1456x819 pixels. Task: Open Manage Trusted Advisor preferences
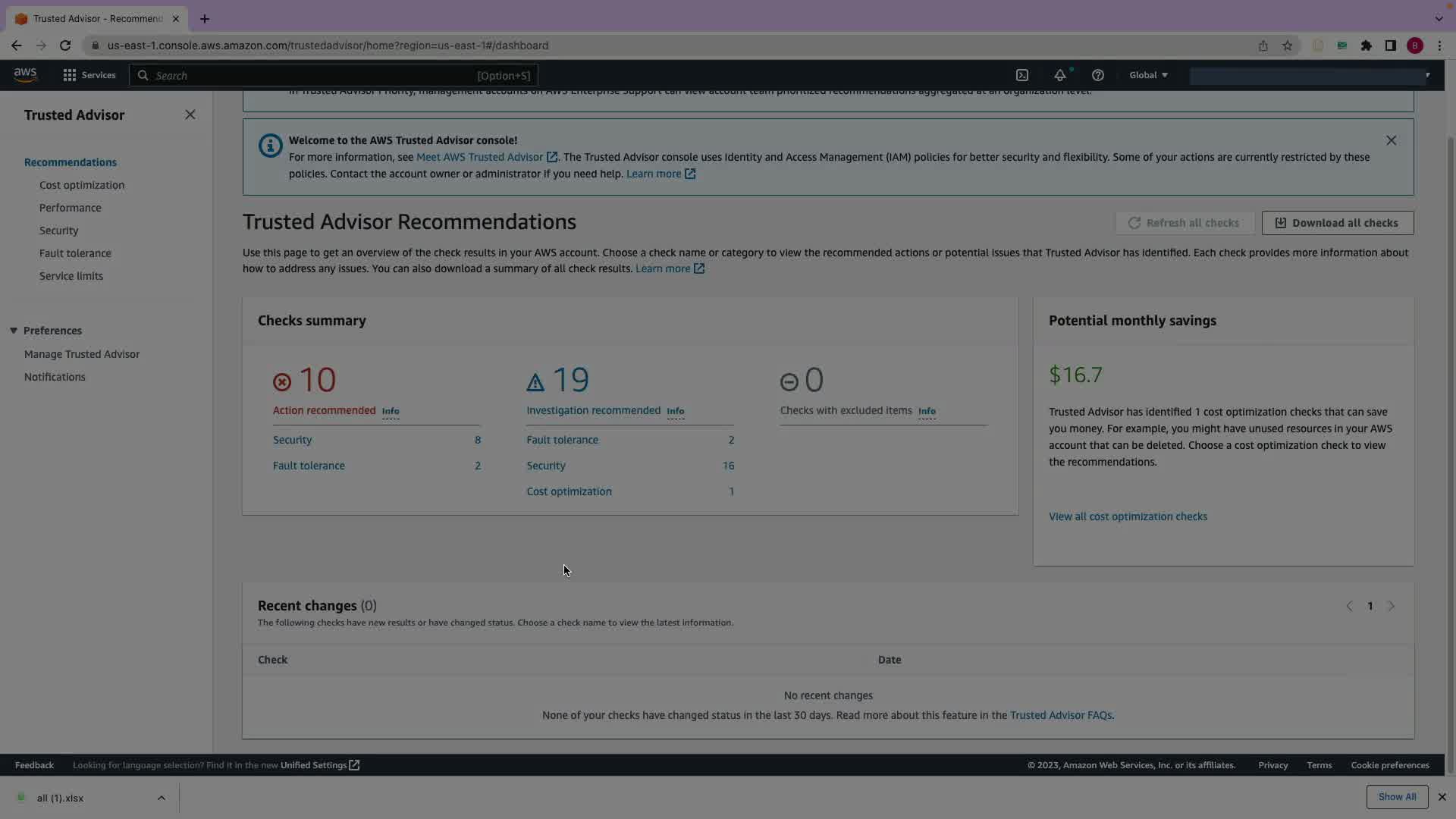[82, 354]
